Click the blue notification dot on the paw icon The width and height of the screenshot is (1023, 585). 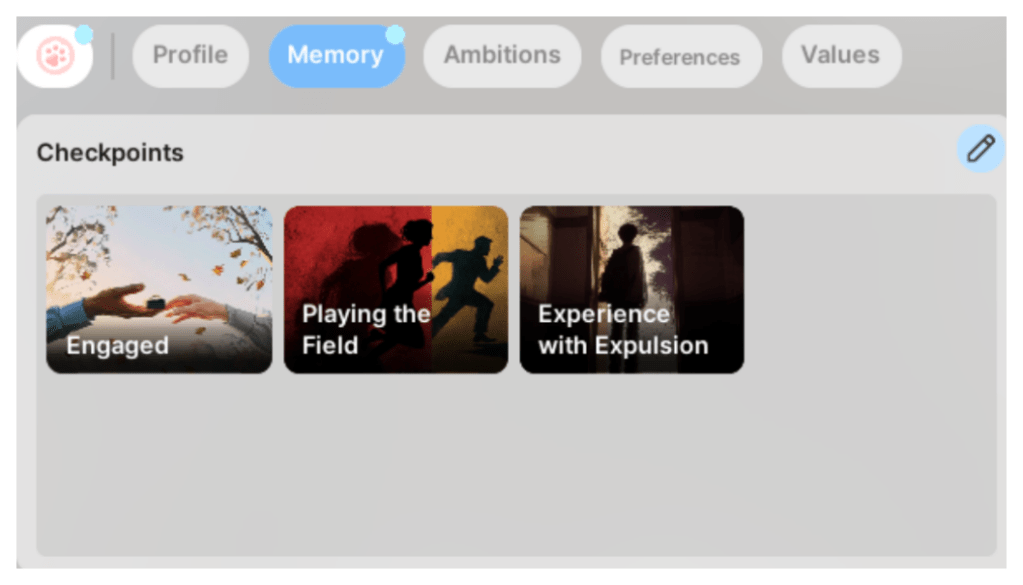[x=84, y=35]
